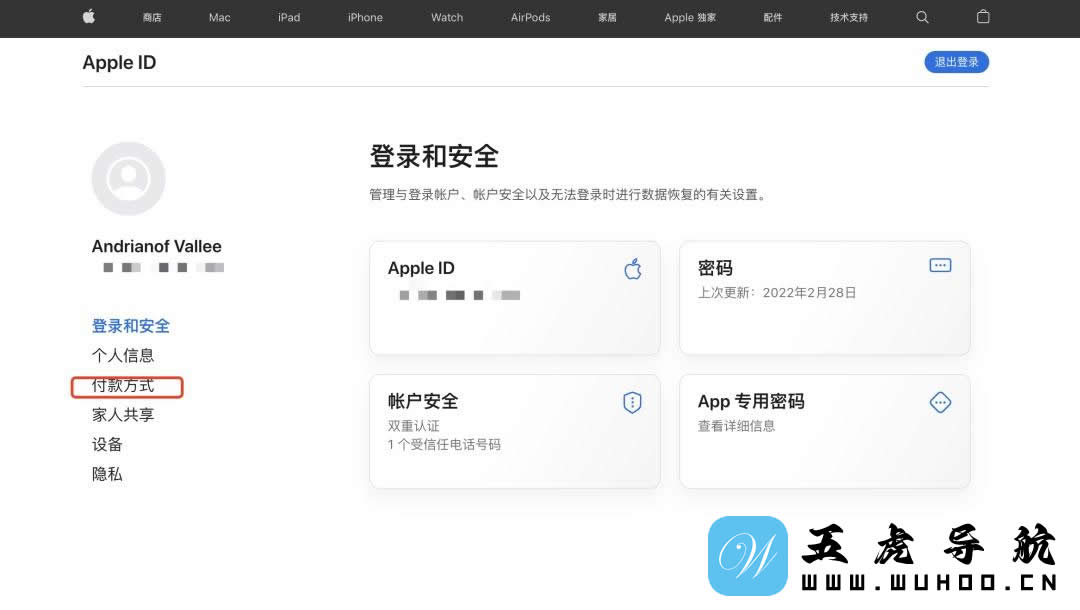Click the 退出登录 button
Image resolution: width=1080 pixels, height=610 pixels.
coord(956,61)
